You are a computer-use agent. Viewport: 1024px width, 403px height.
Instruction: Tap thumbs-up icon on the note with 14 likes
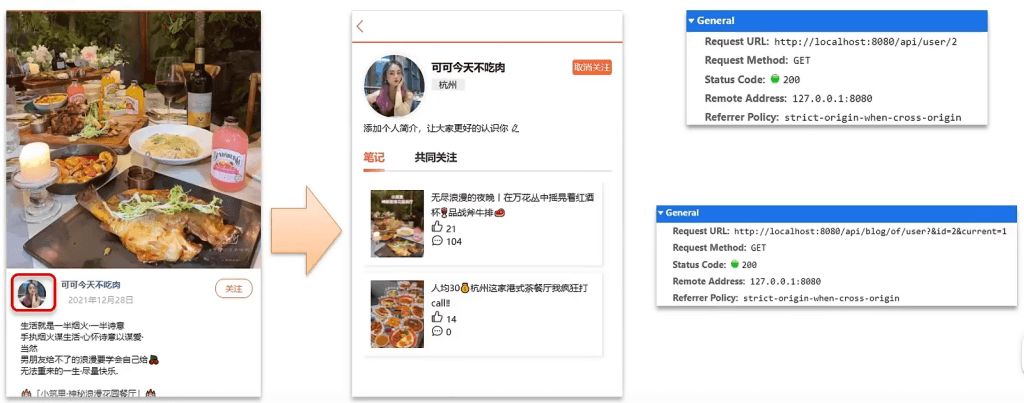[436, 318]
